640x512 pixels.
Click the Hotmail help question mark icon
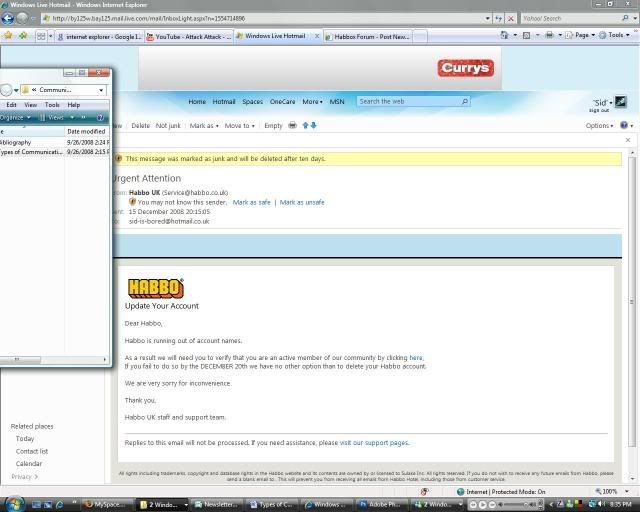pos(625,126)
